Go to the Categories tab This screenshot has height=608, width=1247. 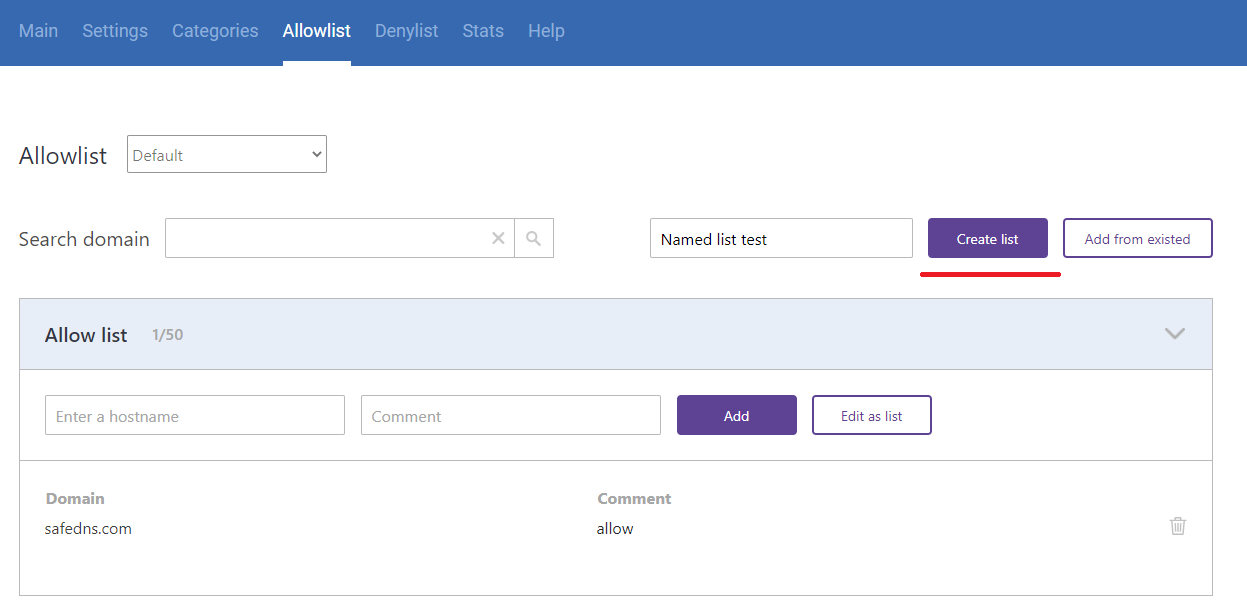coord(215,31)
